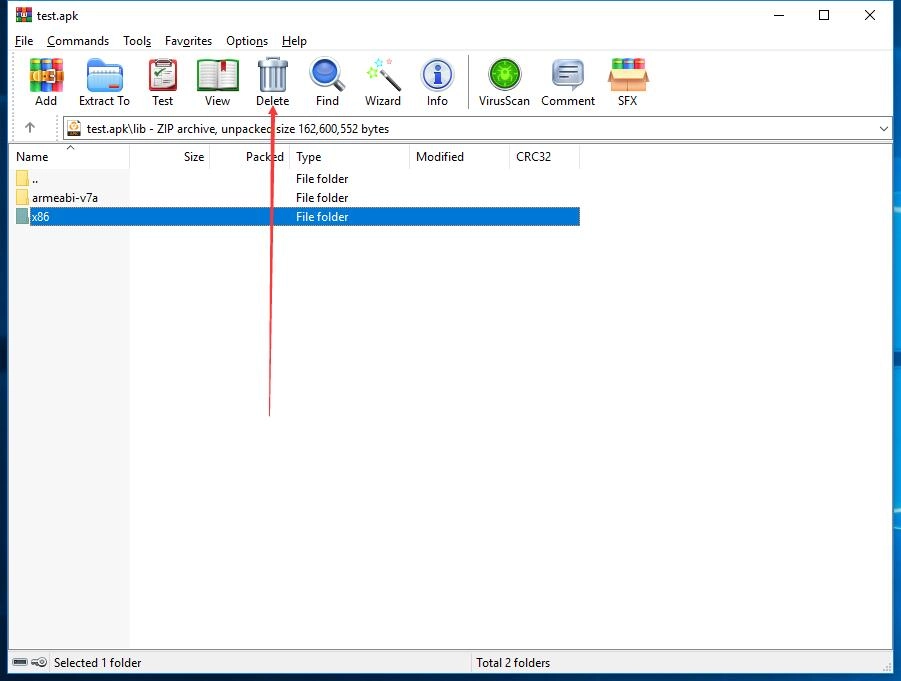This screenshot has height=681, width=901.
Task: Run the VirusScan bug icon
Action: 505,75
